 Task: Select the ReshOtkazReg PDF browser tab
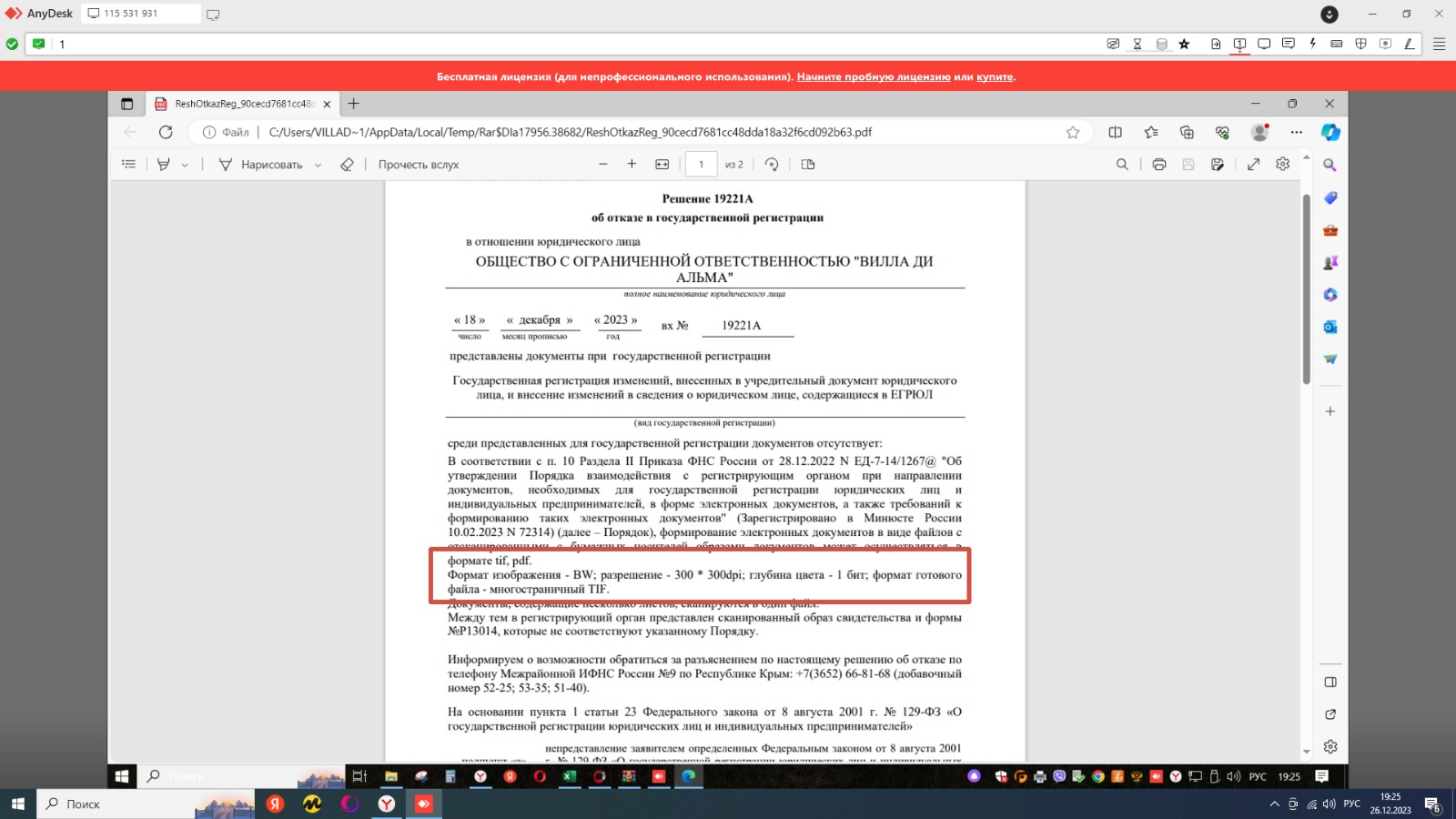coord(243,104)
